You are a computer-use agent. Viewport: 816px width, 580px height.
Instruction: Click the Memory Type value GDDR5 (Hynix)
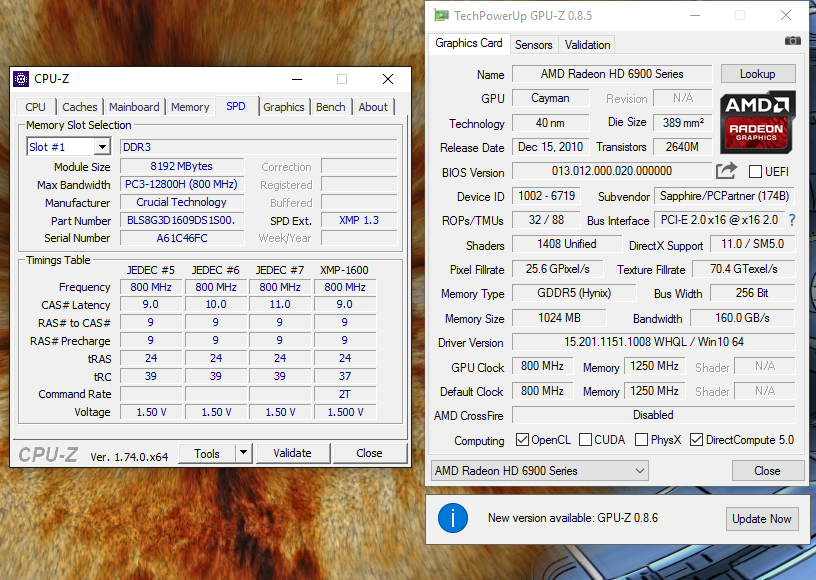pyautogui.click(x=574, y=293)
